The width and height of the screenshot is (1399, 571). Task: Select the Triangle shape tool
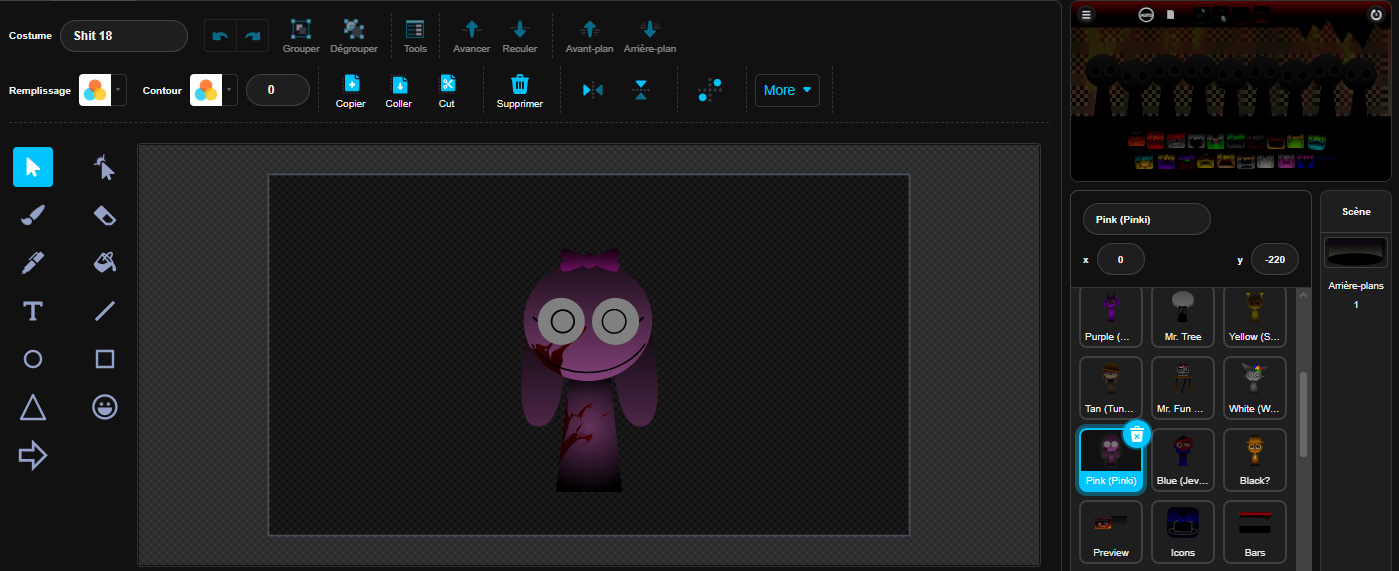click(x=33, y=407)
